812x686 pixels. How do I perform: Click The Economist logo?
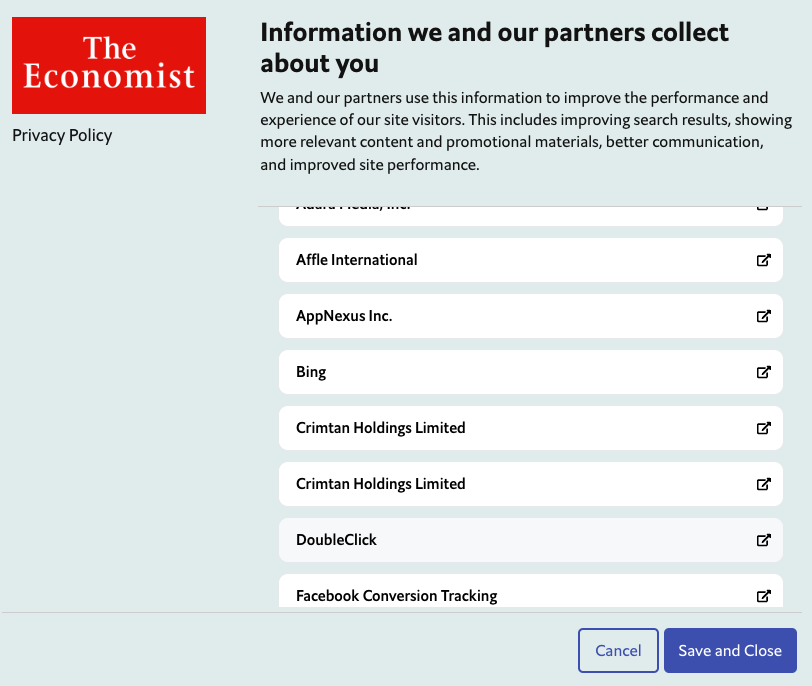pos(109,65)
